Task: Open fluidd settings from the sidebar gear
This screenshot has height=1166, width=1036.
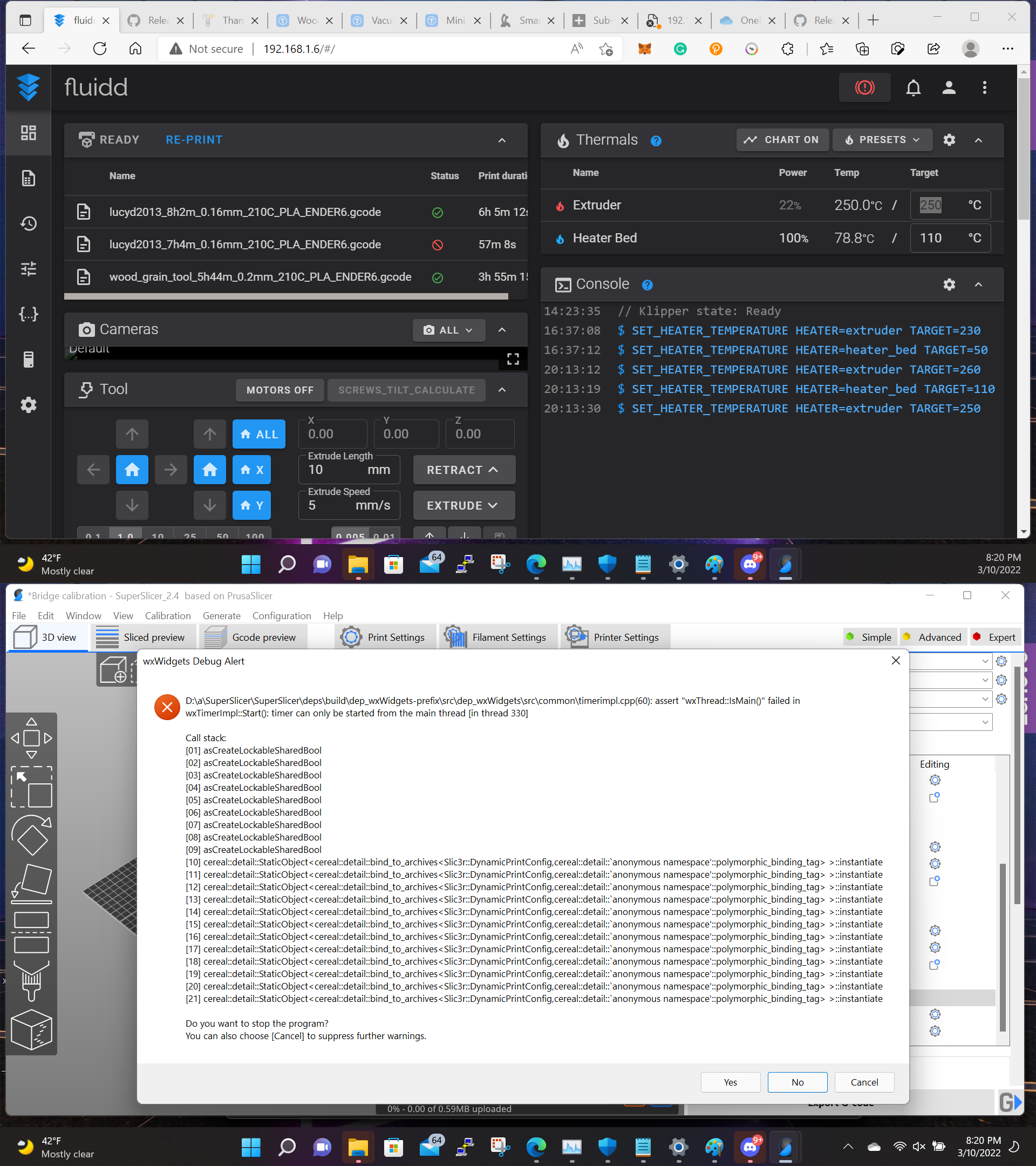Action: 28,405
